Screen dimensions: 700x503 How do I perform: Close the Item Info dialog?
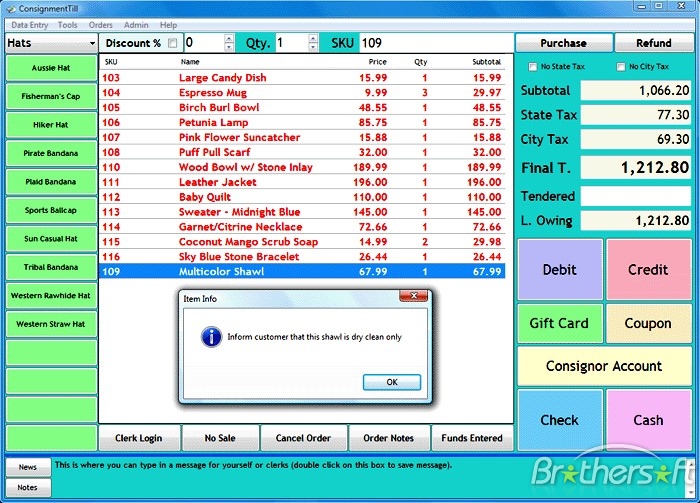point(413,295)
